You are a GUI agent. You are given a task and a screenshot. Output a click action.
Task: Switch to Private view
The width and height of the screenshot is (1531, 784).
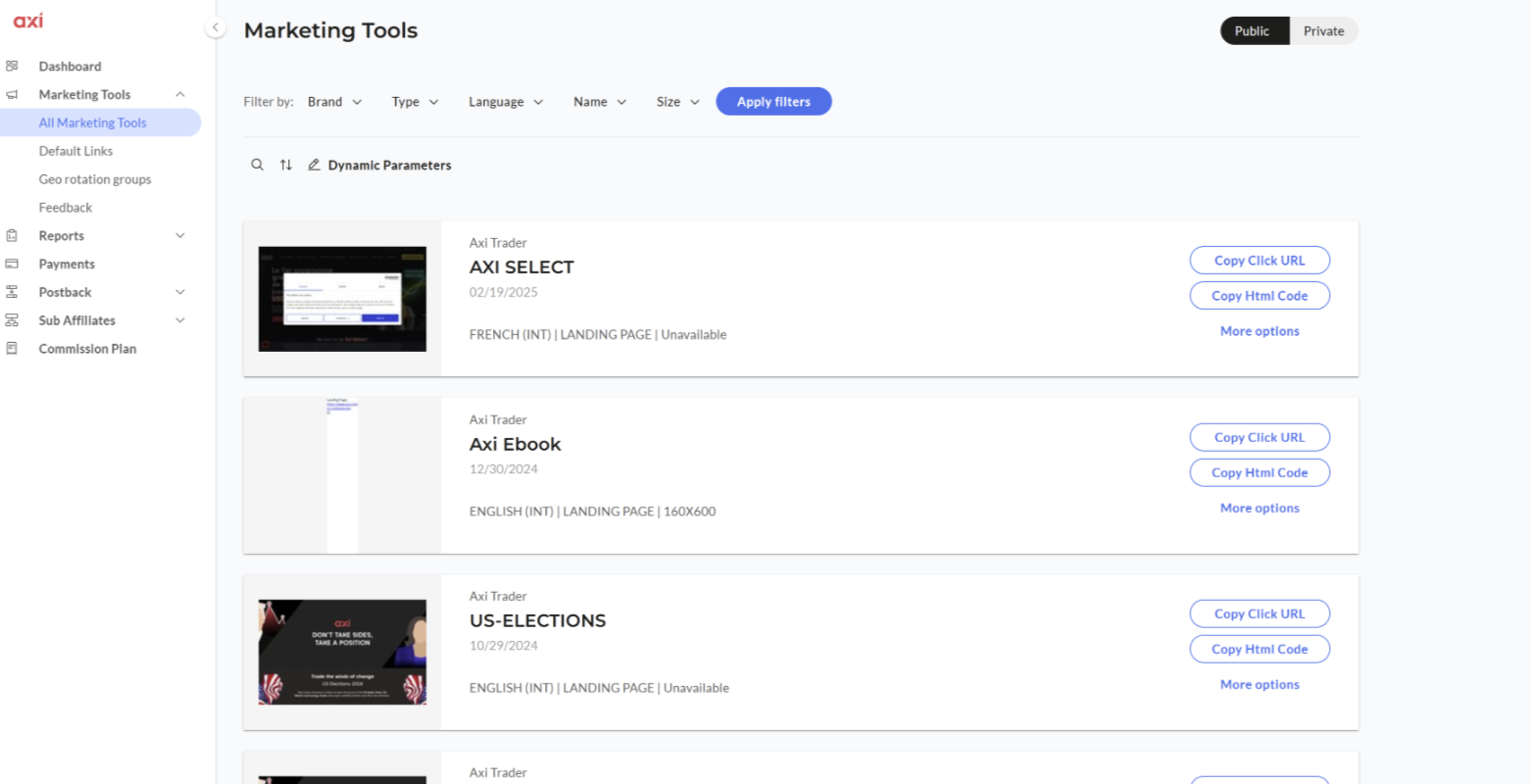[x=1323, y=30]
